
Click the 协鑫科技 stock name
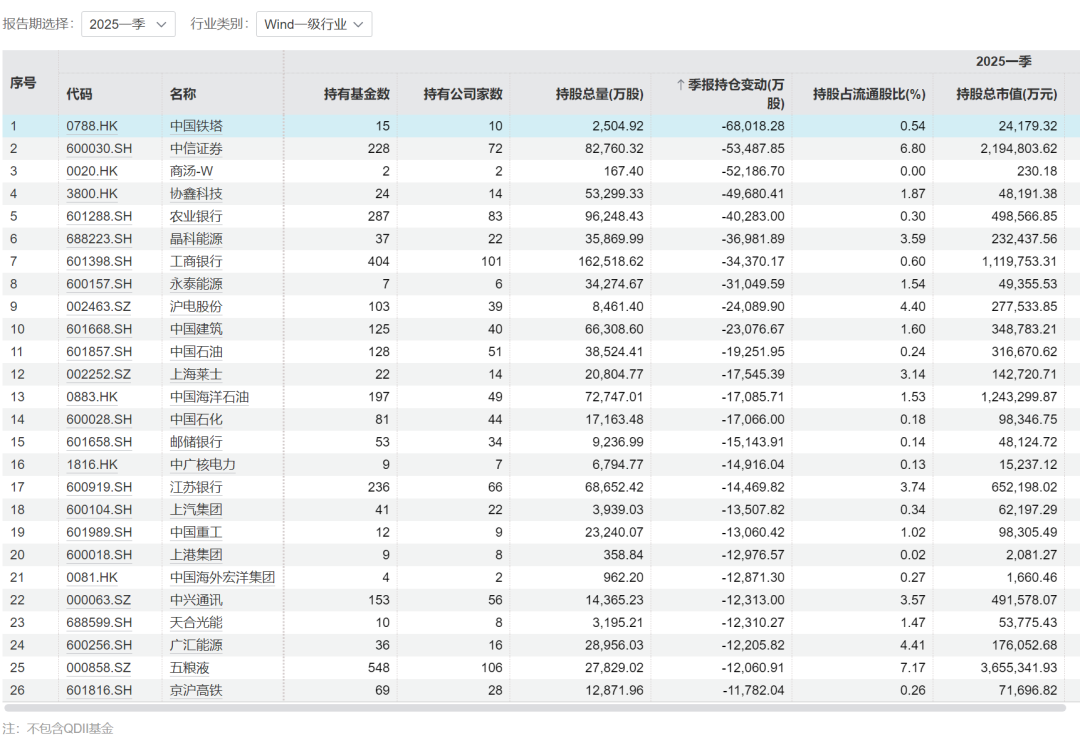coord(196,194)
